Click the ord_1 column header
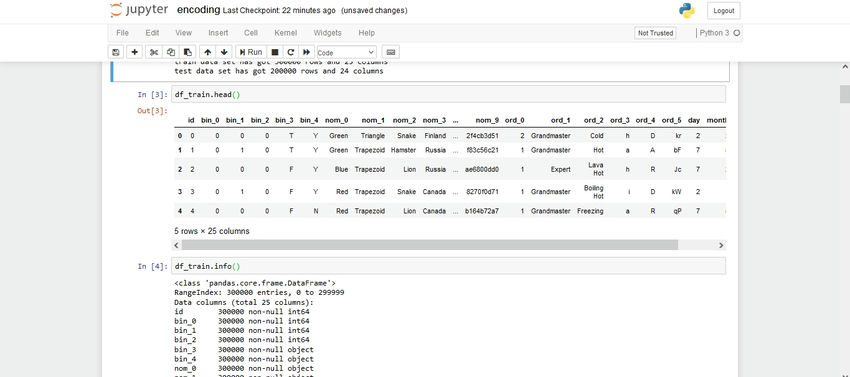This screenshot has height=377, width=850. (561, 120)
